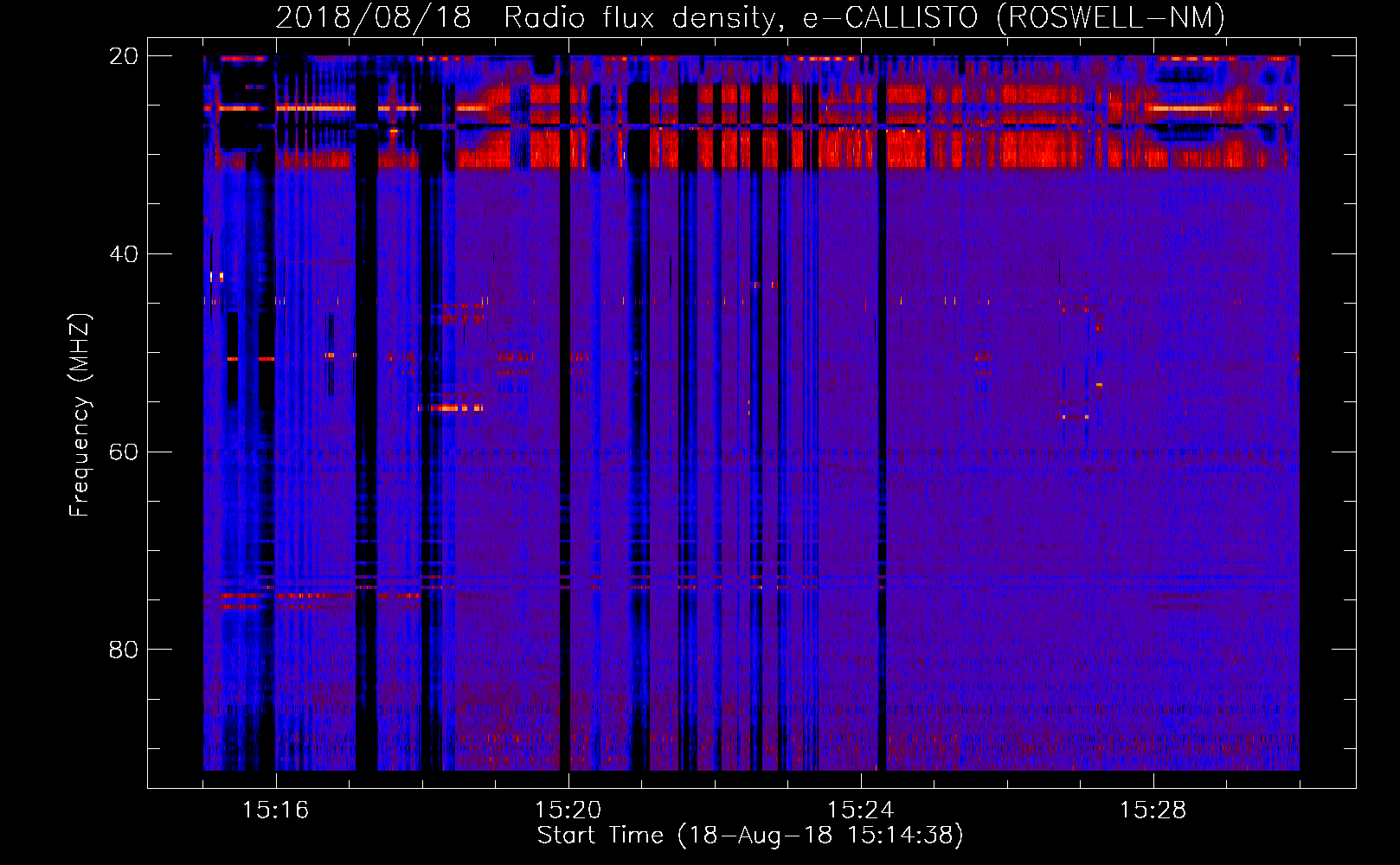Select the 'Frequency (MHZ)' y-axis label
This screenshot has width=1400, height=865.
point(80,415)
